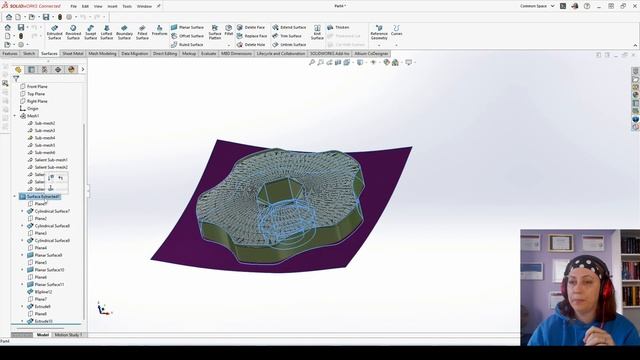Click the Apply Scene icon in view toolbar
The height and width of the screenshot is (360, 640).
point(395,62)
